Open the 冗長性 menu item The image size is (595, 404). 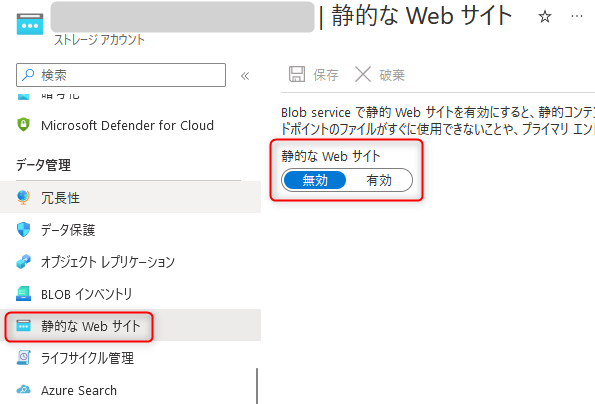tap(131, 197)
